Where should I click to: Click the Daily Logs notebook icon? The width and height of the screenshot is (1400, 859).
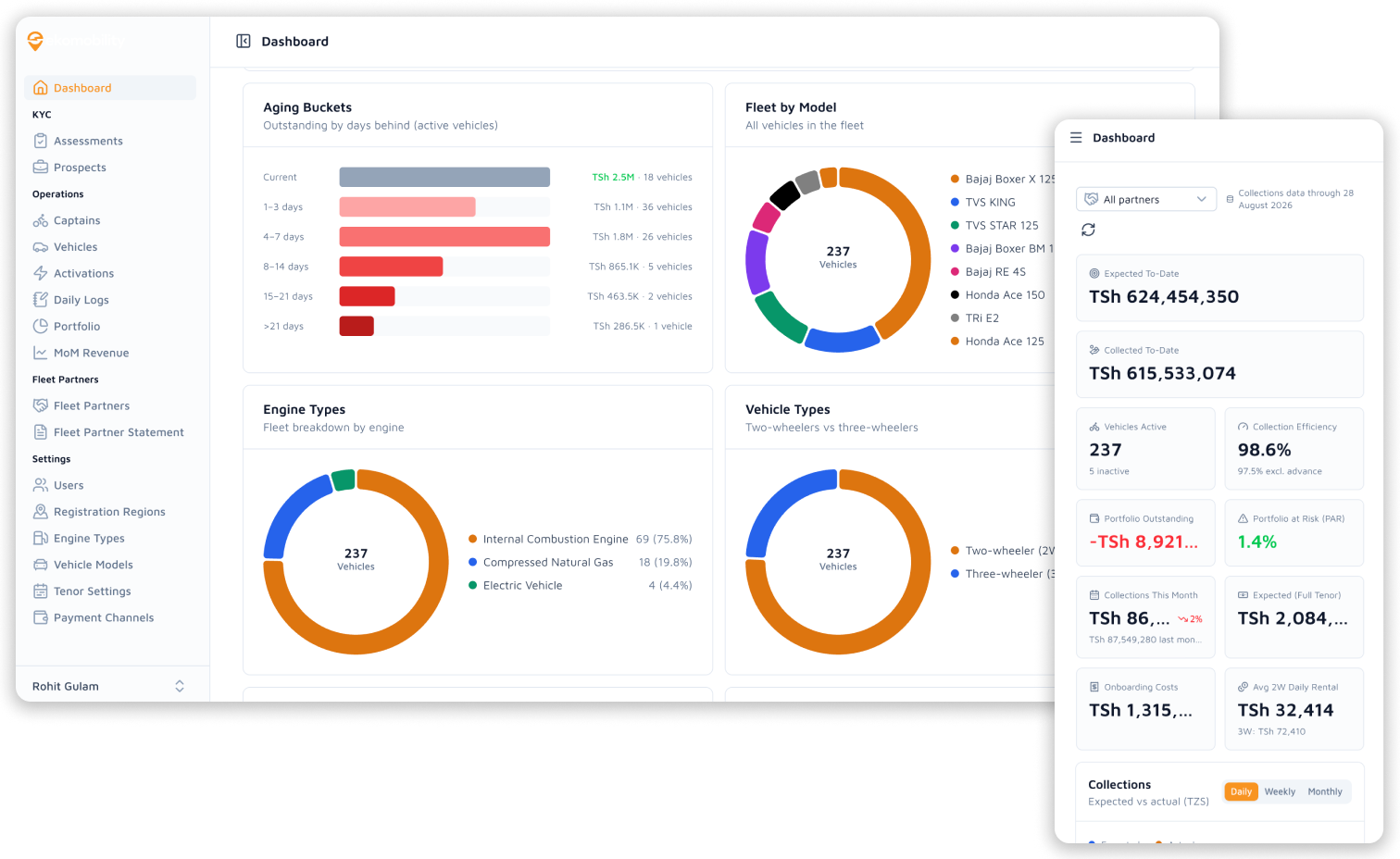[41, 300]
